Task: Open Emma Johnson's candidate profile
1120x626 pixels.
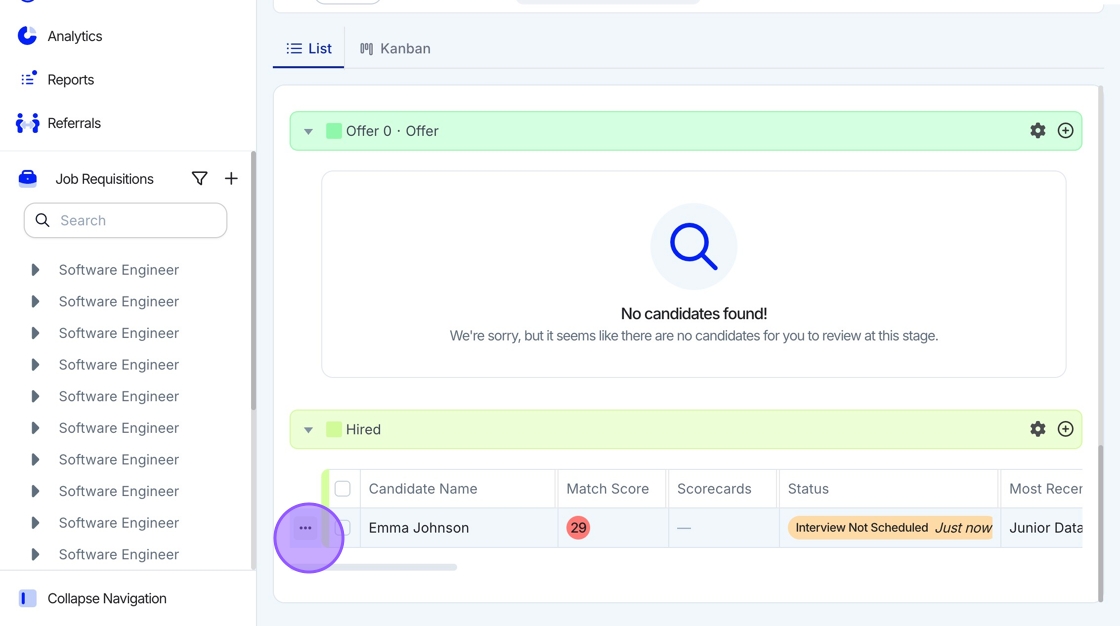Action: (x=419, y=528)
